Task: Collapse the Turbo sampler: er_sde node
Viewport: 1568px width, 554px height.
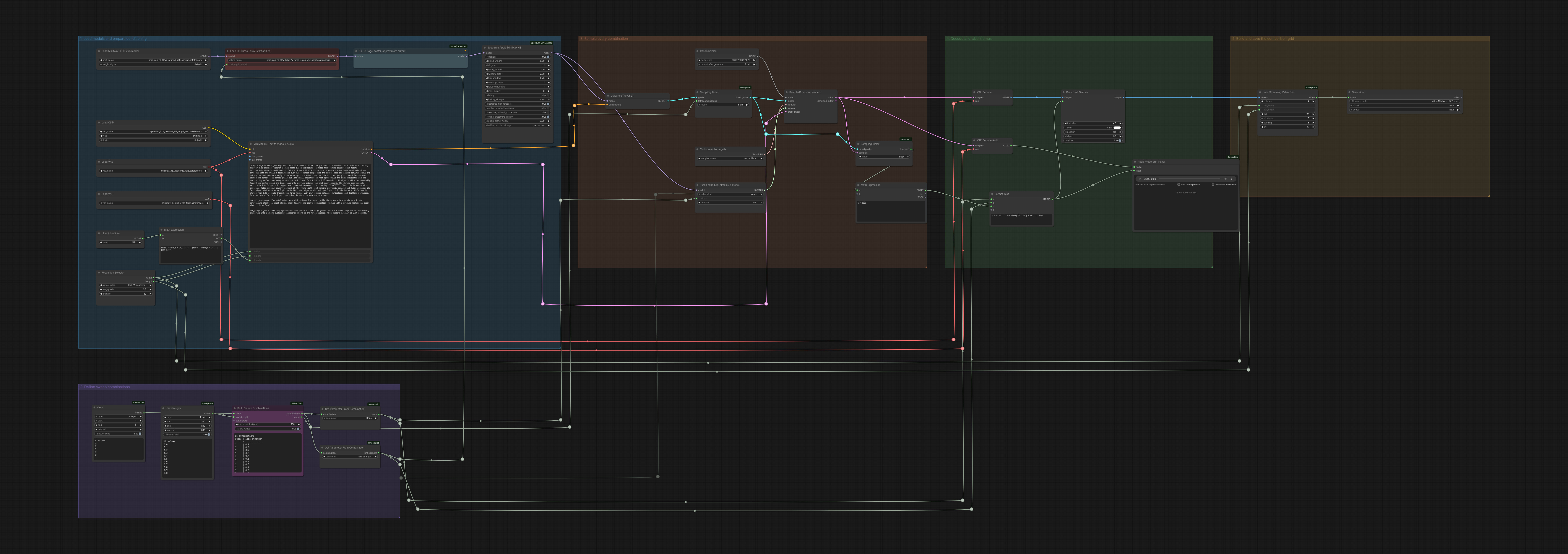Action: pyautogui.click(x=698, y=149)
